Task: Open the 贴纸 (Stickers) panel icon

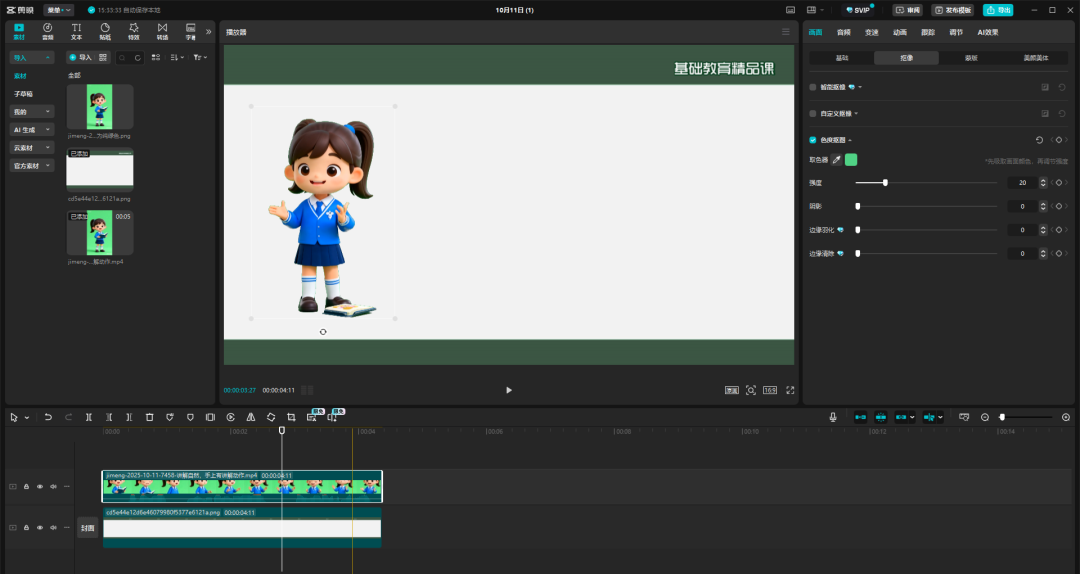Action: [x=105, y=31]
